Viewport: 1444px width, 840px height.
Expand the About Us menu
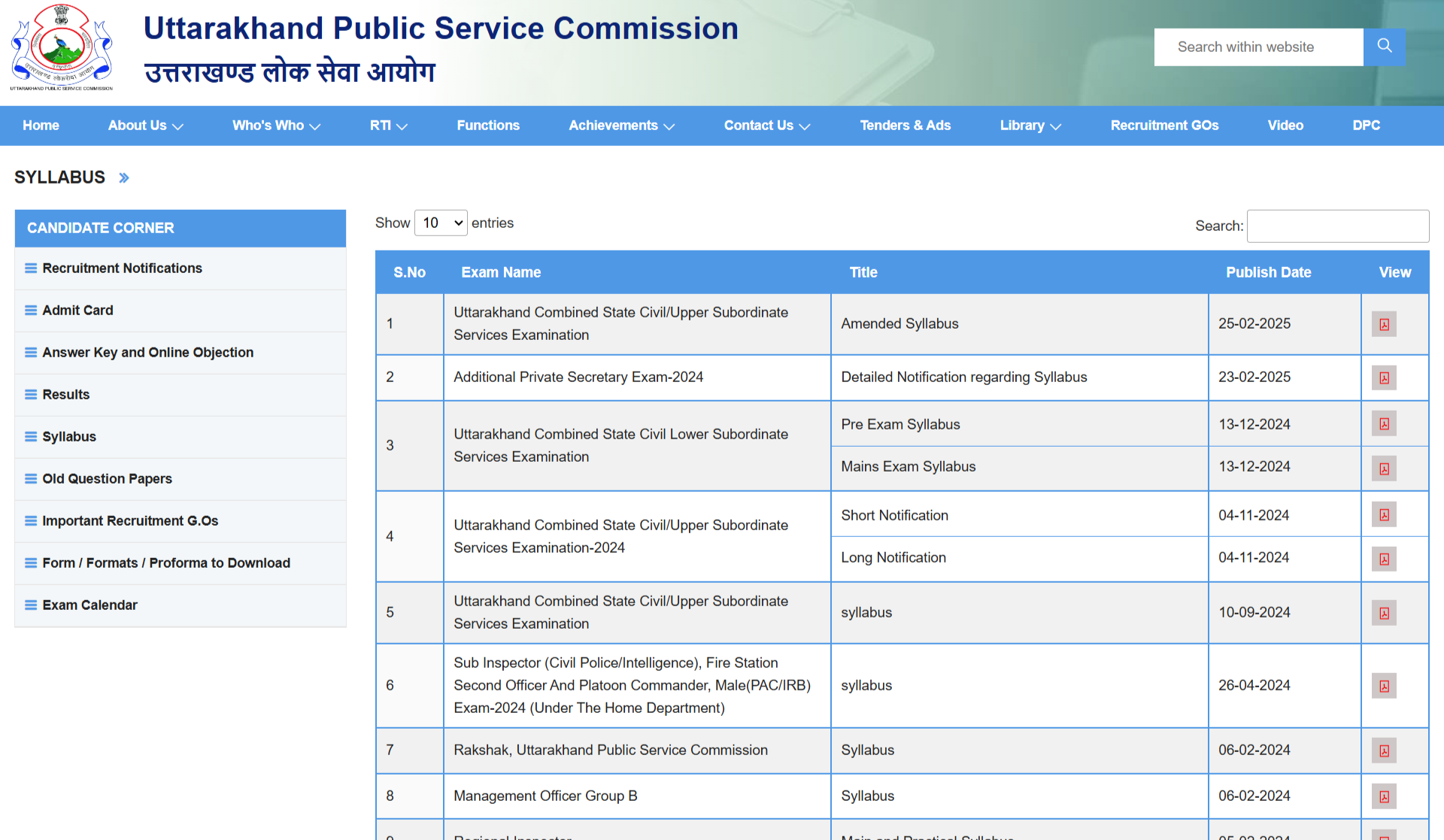click(x=145, y=126)
